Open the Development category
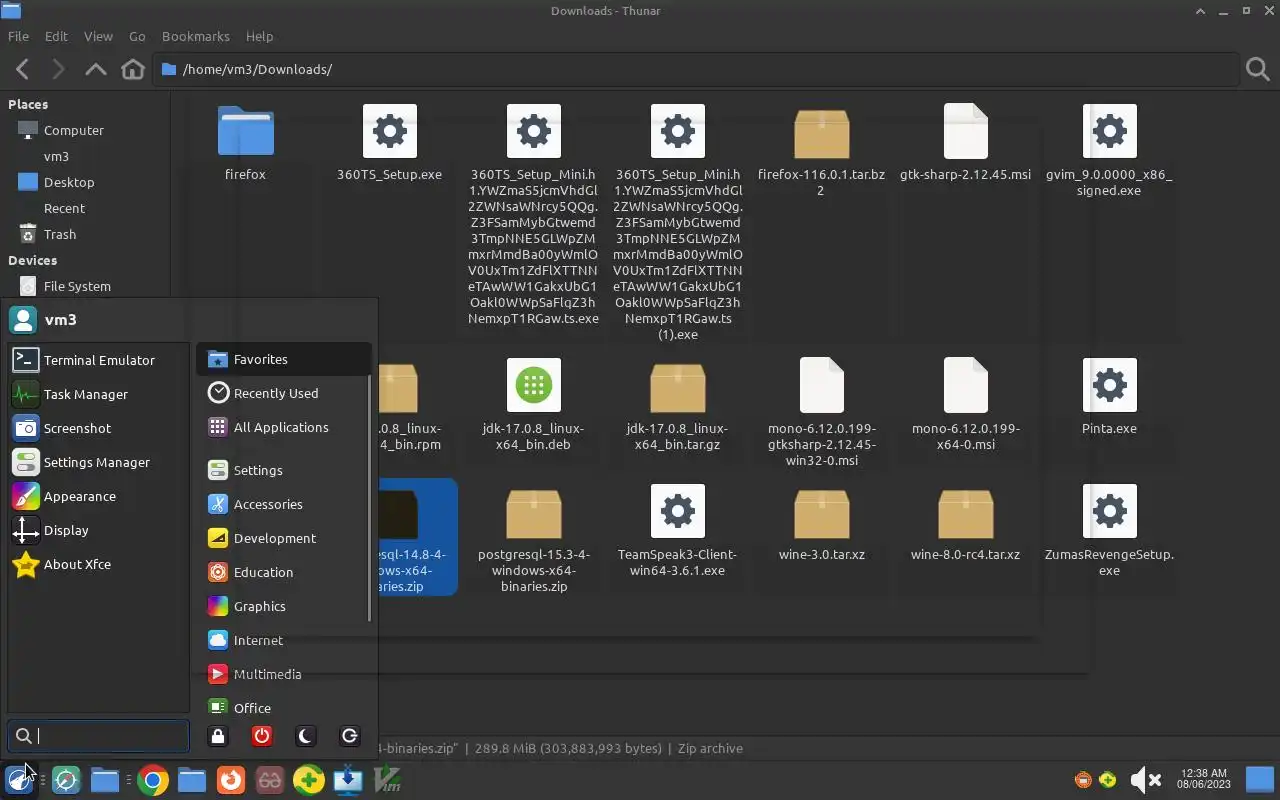Image resolution: width=1280 pixels, height=800 pixels. 284,538
